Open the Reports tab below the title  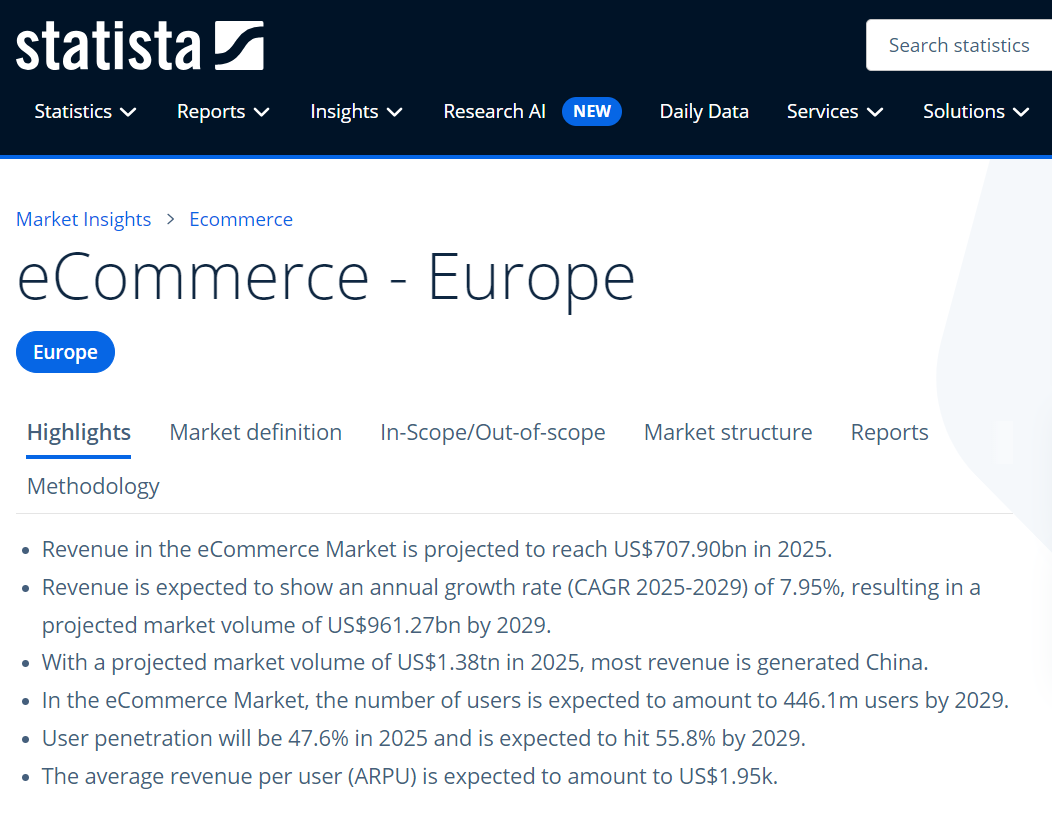[x=890, y=433]
